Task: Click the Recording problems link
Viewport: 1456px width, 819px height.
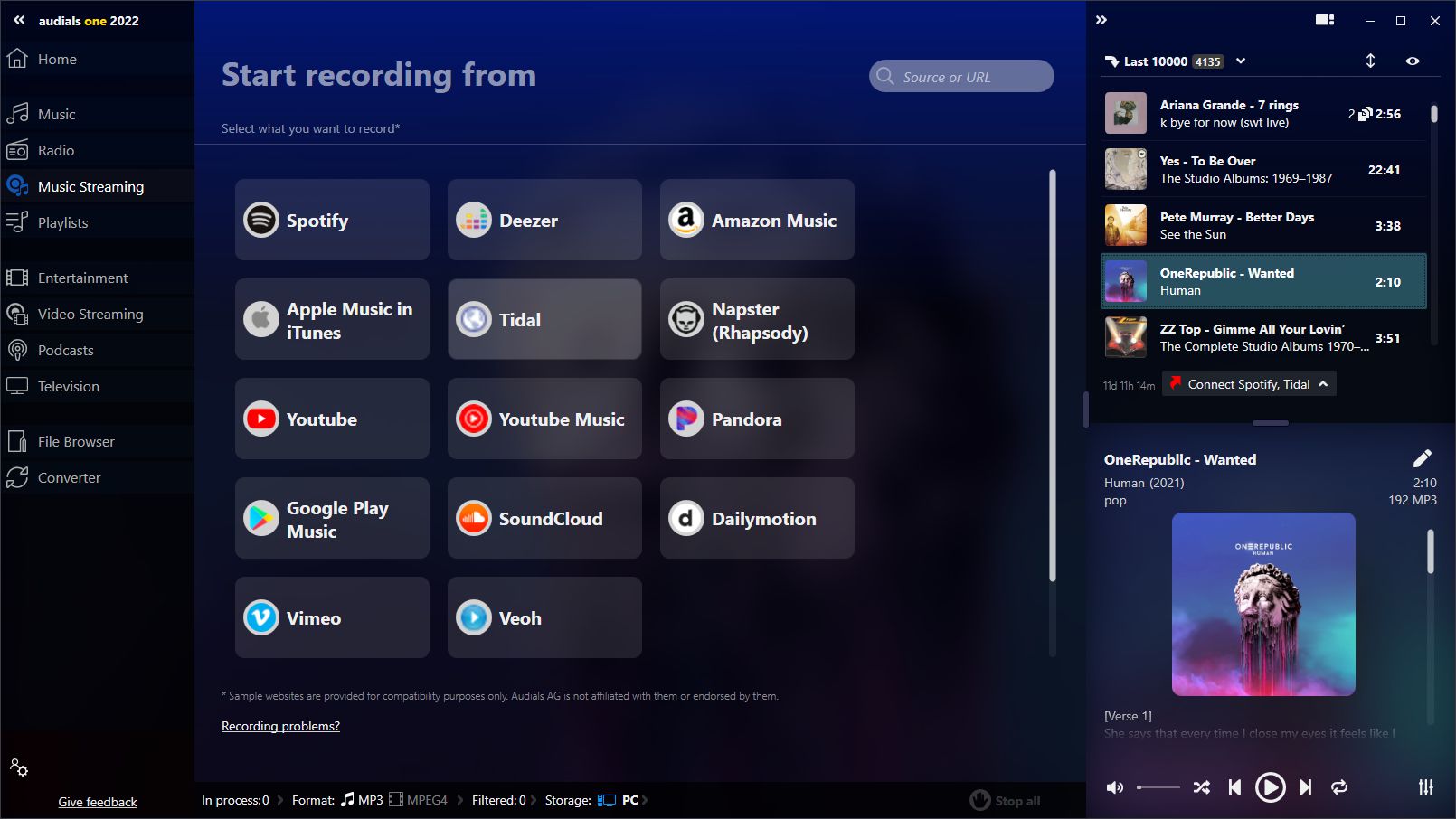Action: (x=280, y=726)
